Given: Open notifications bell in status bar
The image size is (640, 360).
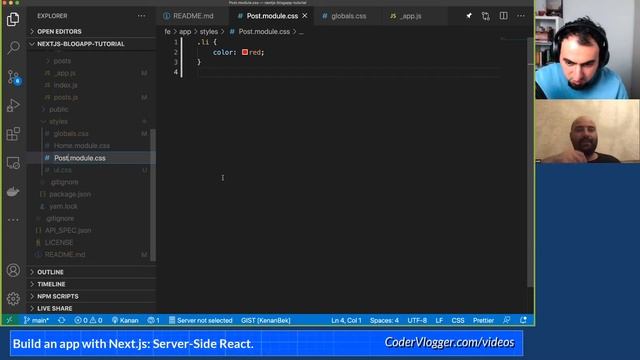Looking at the screenshot, I should (523, 320).
